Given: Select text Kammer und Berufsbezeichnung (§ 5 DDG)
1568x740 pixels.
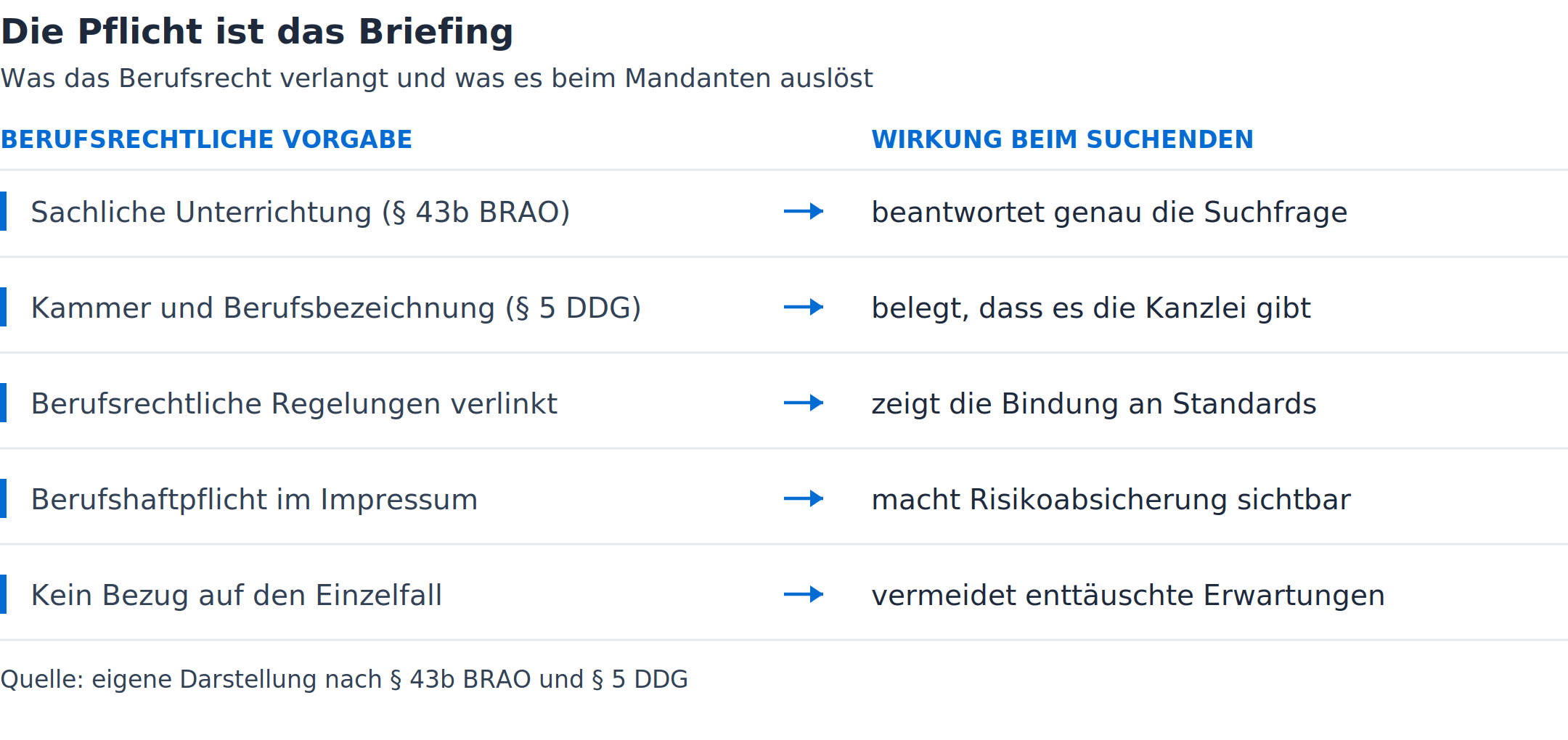Looking at the screenshot, I should (x=336, y=308).
